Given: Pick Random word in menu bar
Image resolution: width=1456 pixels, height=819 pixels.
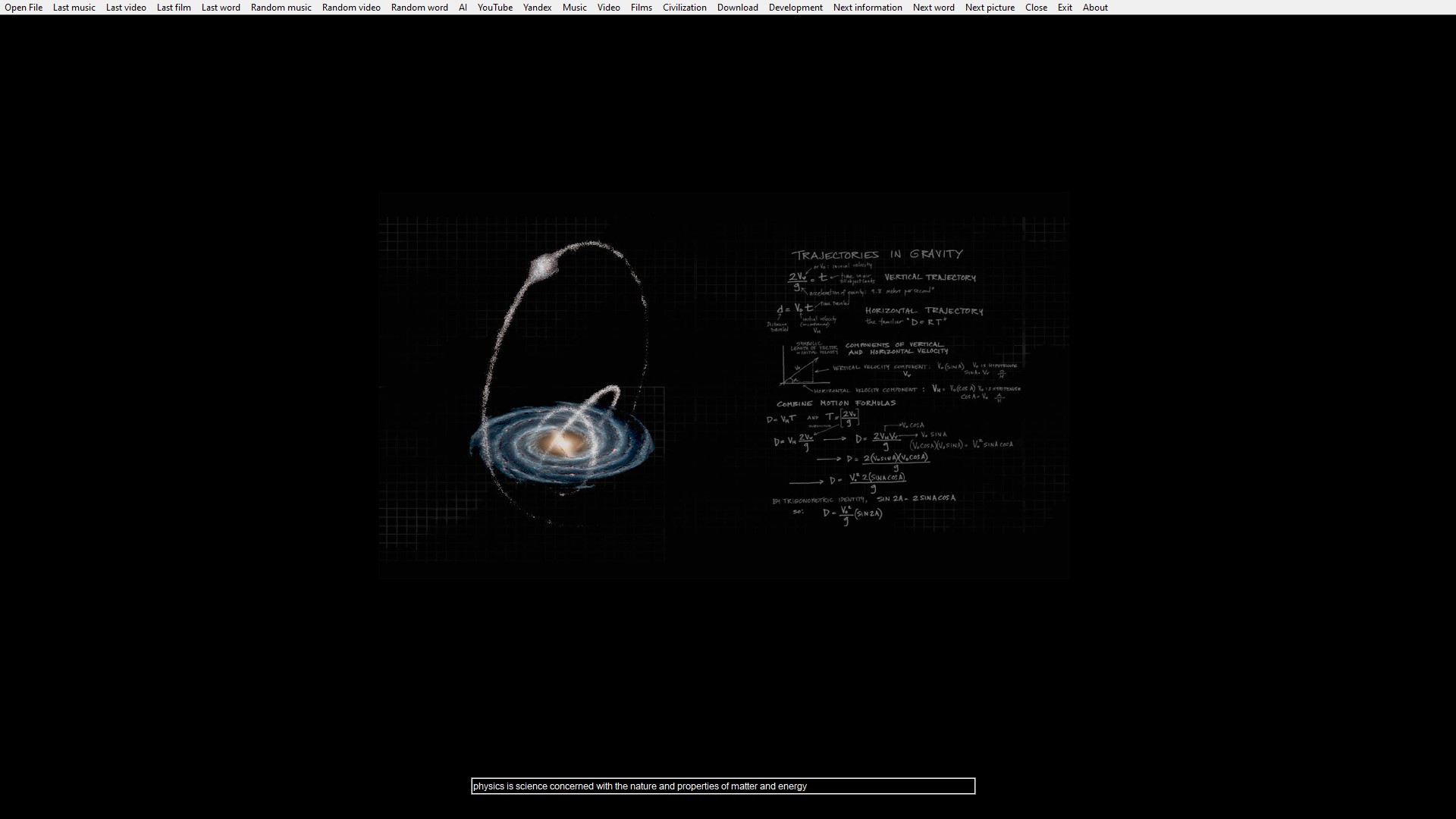Looking at the screenshot, I should 419,8.
